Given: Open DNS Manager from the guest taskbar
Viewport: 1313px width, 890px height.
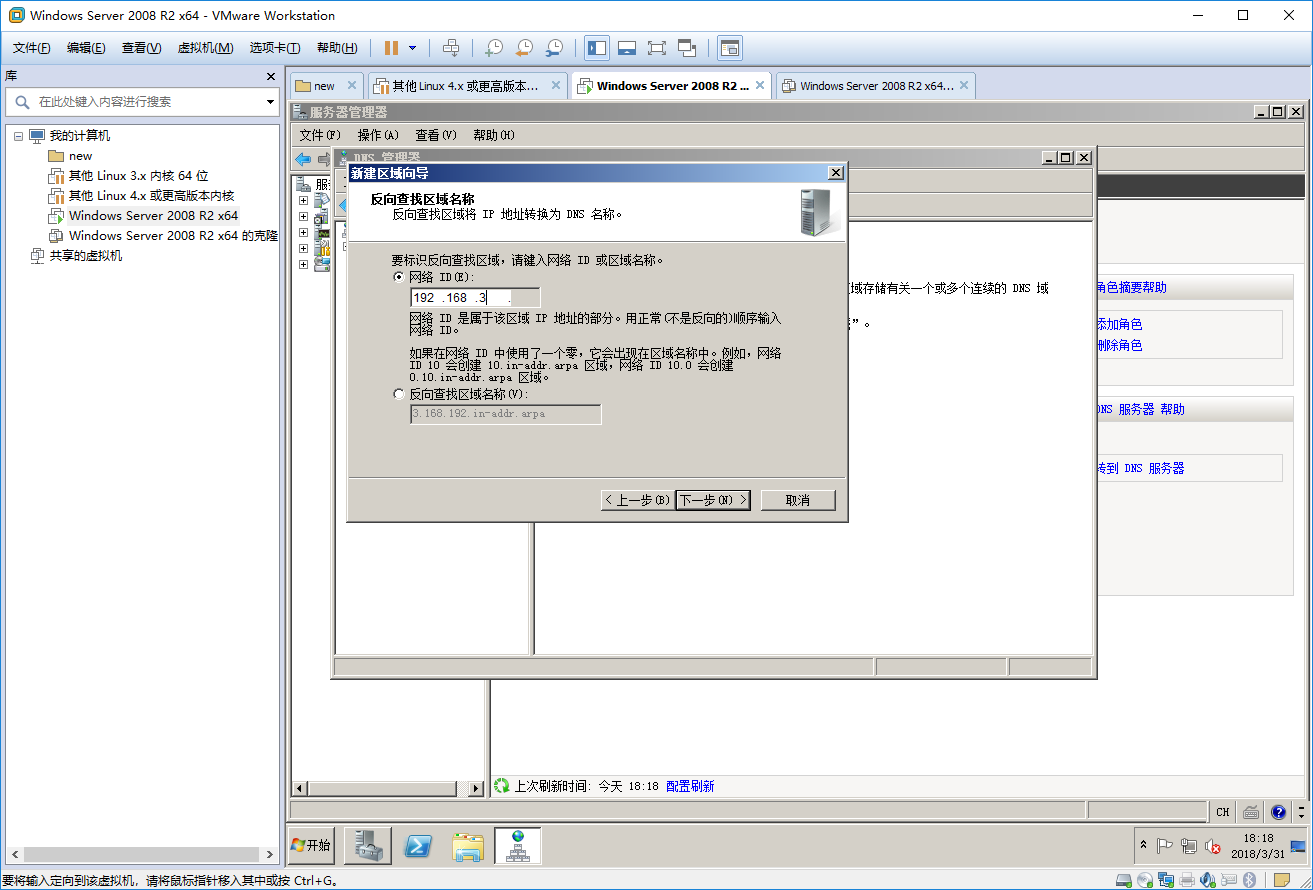Looking at the screenshot, I should (x=517, y=845).
